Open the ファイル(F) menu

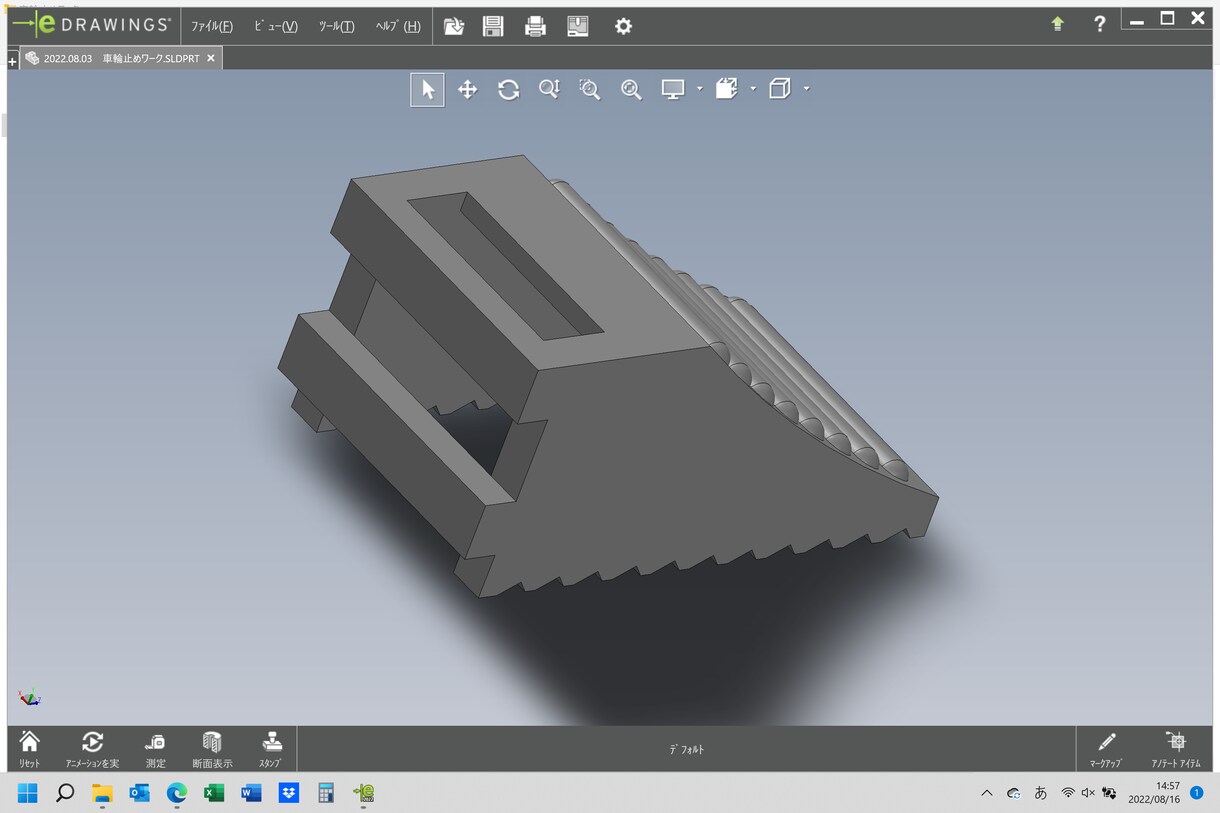pos(212,26)
